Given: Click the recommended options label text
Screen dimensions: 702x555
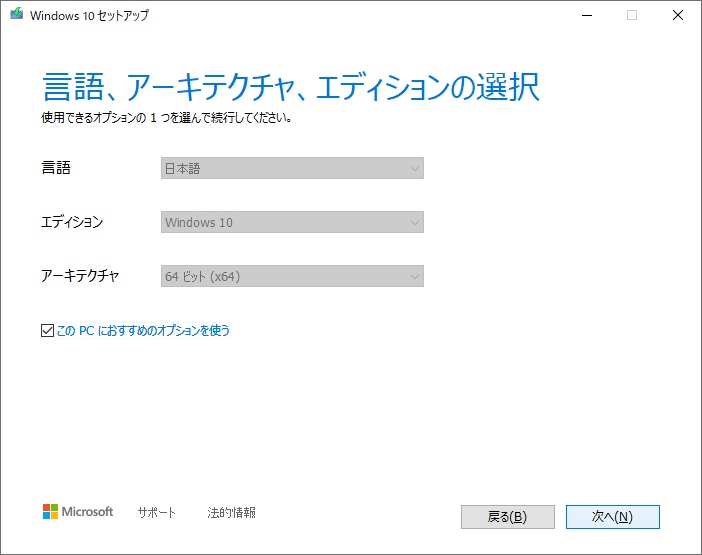Looking at the screenshot, I should (143, 331).
